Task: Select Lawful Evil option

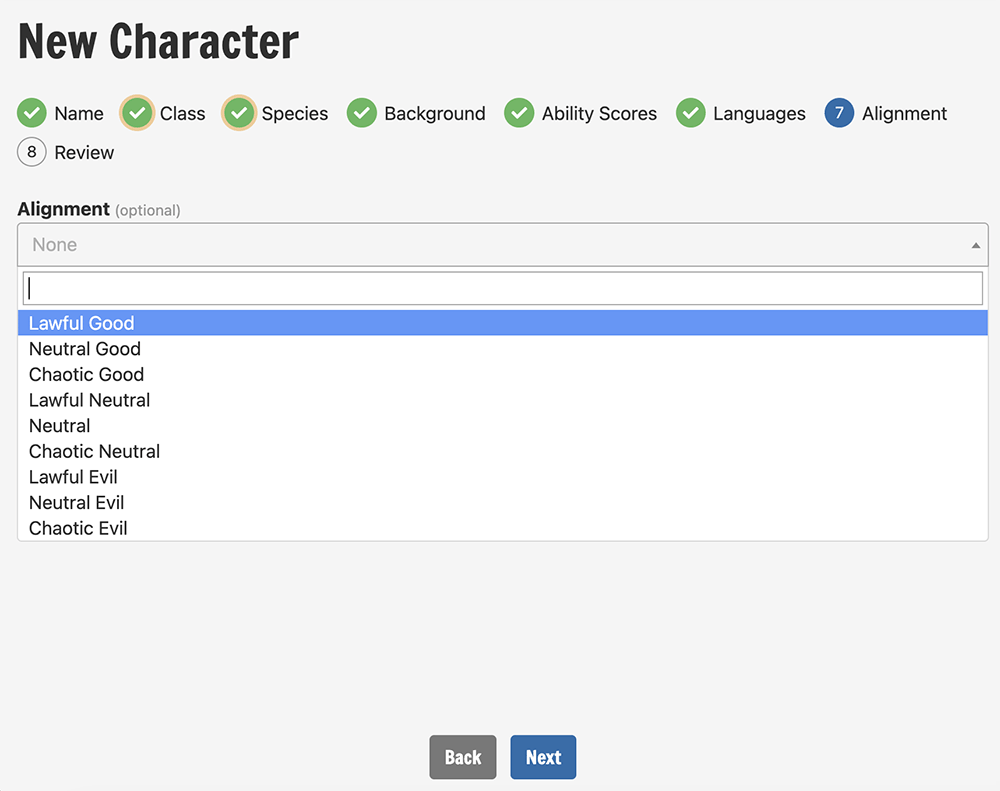Action: coord(503,477)
